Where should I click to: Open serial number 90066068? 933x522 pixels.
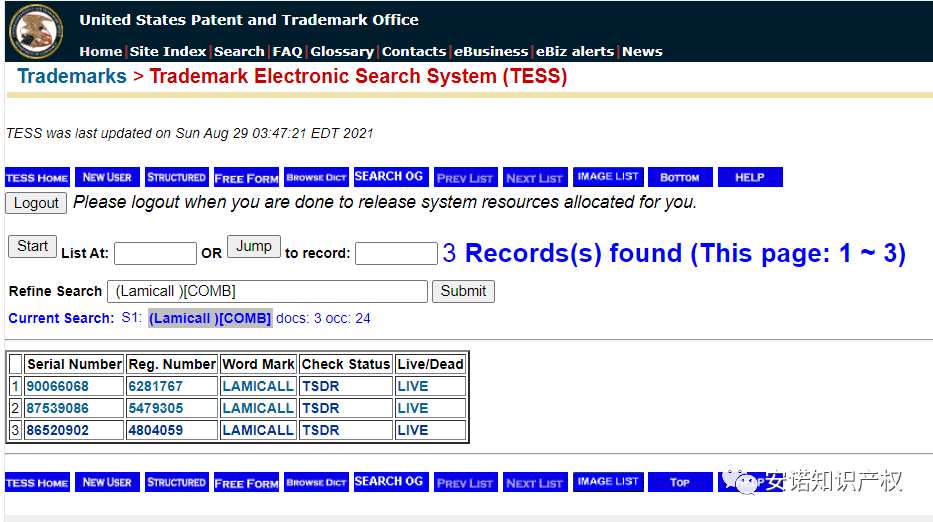[x=57, y=386]
